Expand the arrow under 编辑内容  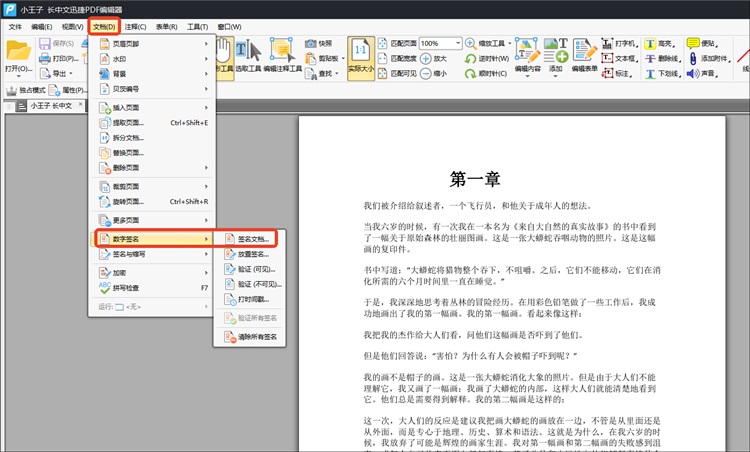pyautogui.click(x=527, y=77)
